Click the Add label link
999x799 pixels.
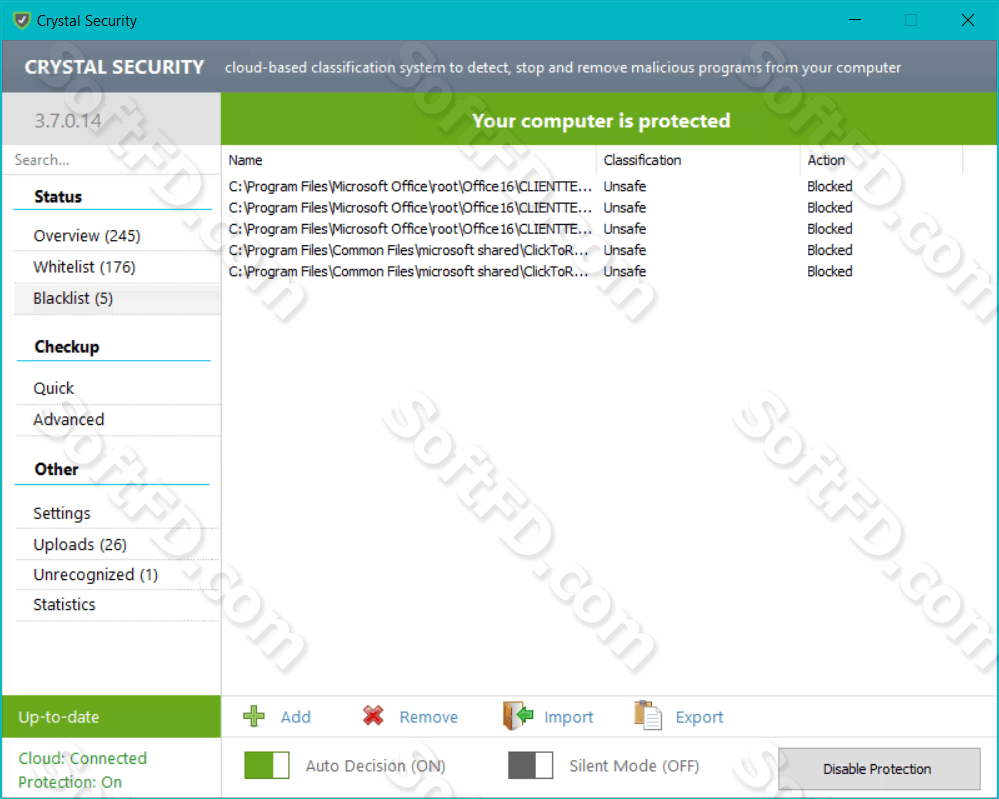296,717
